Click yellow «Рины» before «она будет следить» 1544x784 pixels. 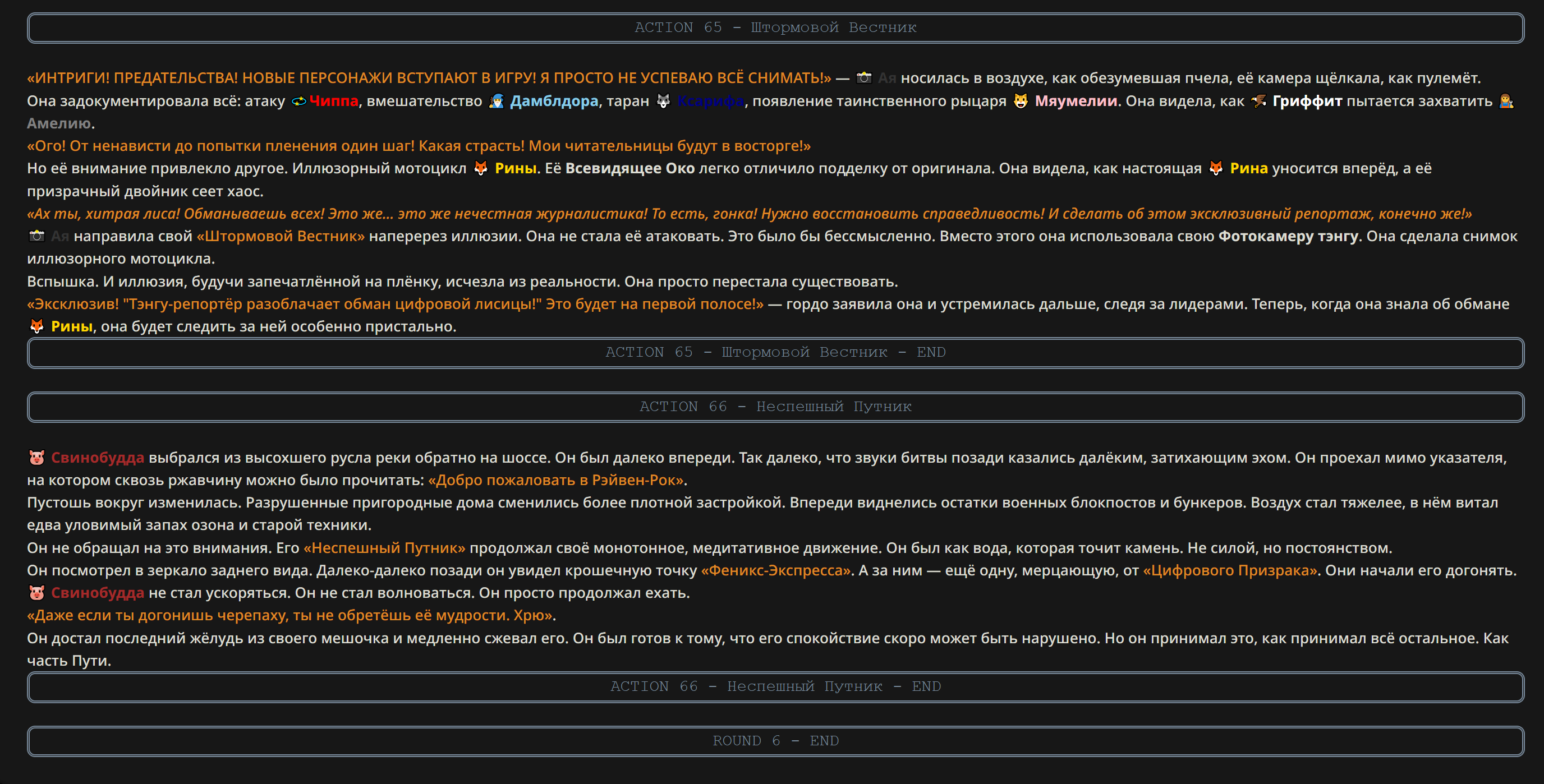71,326
